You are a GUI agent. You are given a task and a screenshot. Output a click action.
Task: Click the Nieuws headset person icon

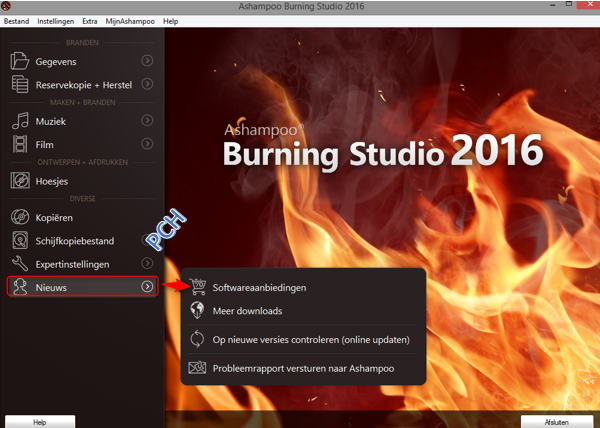coord(20,286)
